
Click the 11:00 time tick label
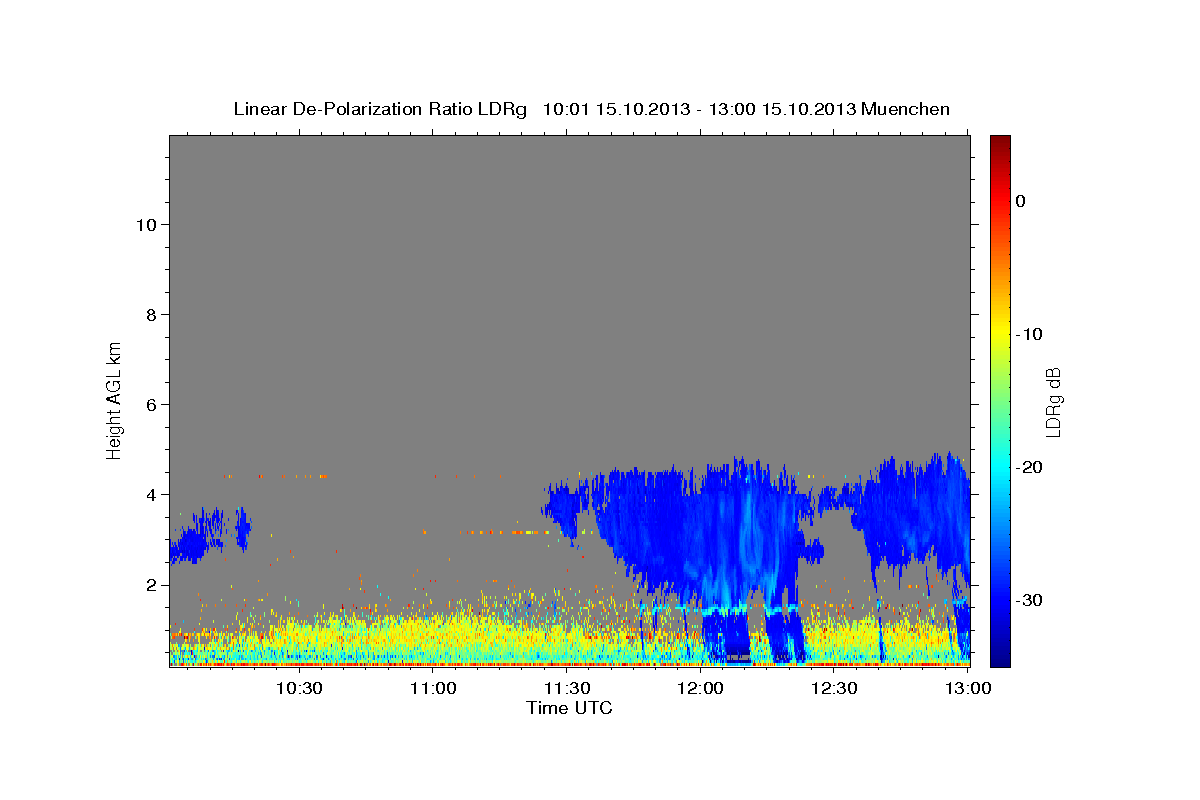click(433, 689)
